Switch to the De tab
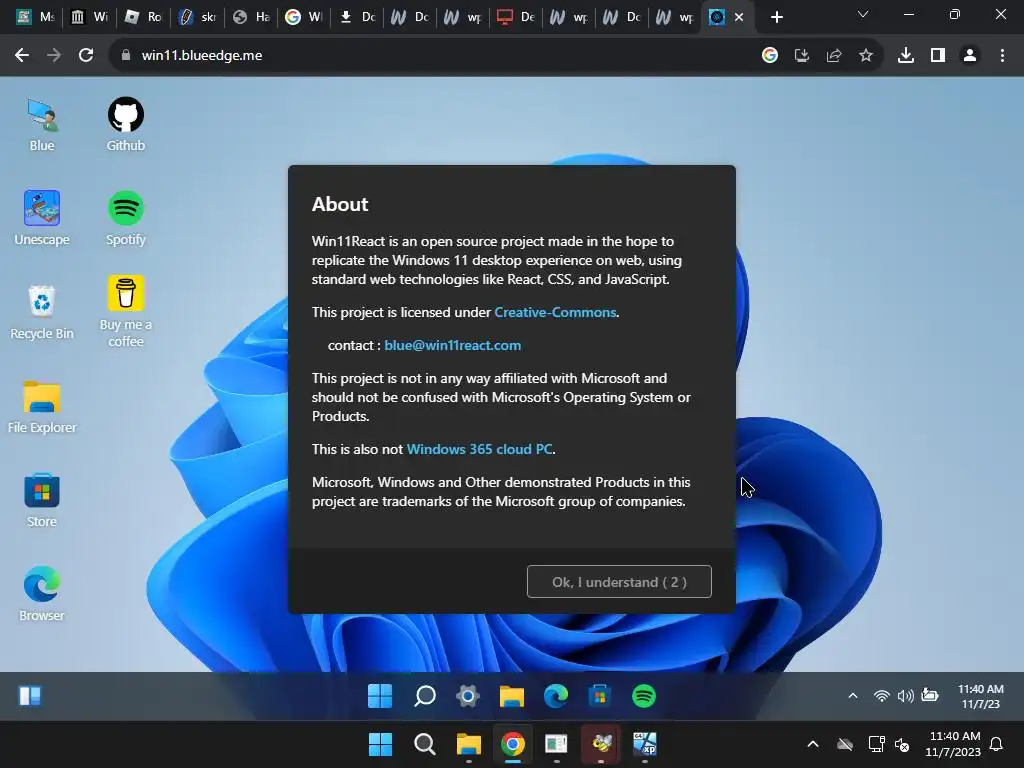 [x=516, y=17]
